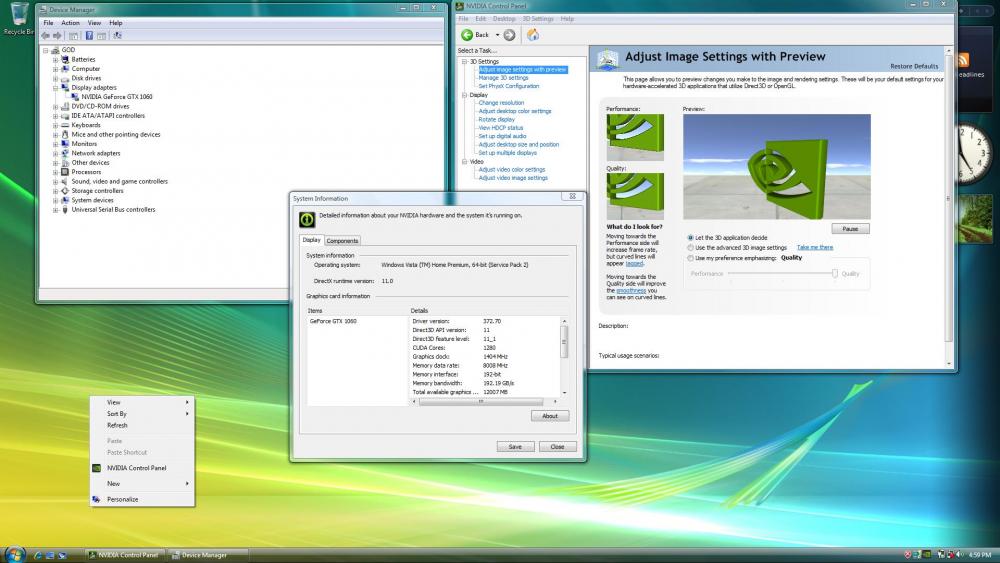Click the Universal Serial Bus controllers icon
Screen dimensions: 1000x563
pyautogui.click(x=65, y=209)
